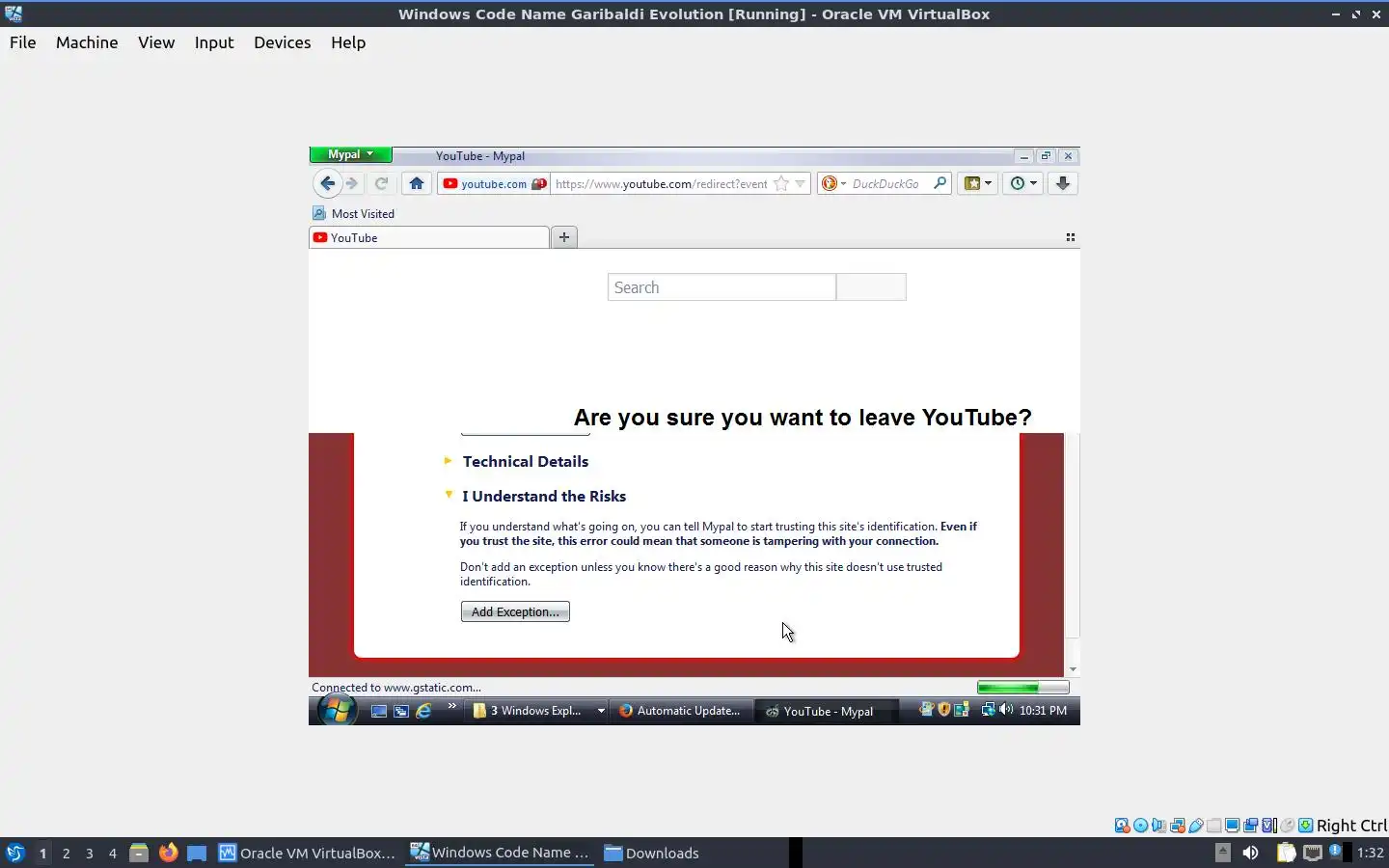
Task: Open the history clock toolbar button
Action: 1022,183
